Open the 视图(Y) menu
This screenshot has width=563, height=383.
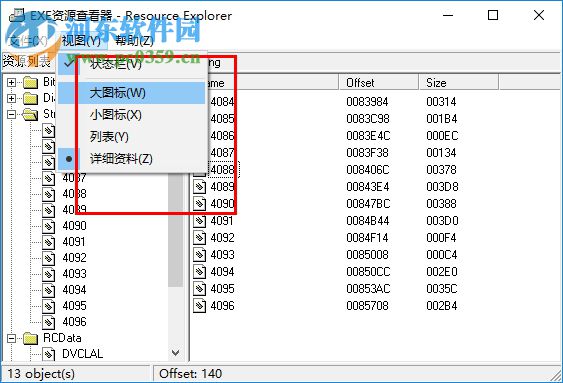(81, 41)
